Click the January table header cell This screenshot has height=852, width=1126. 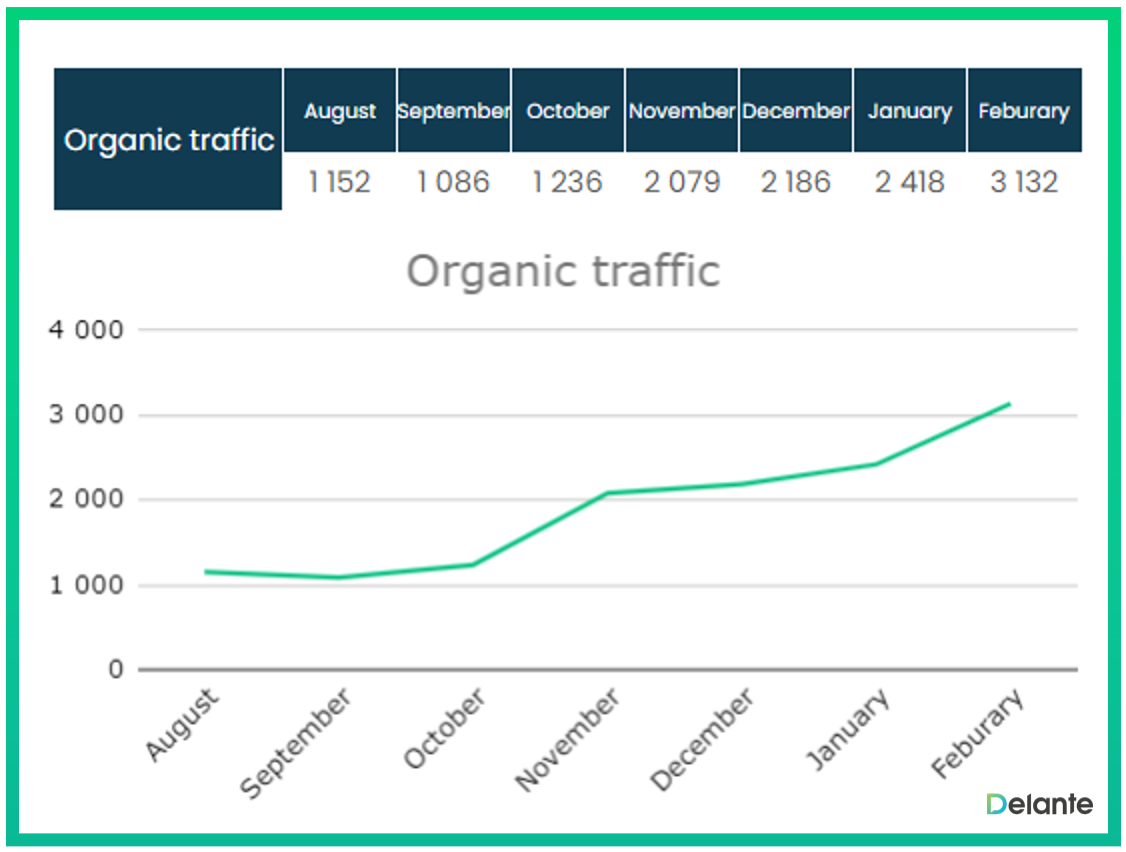[x=910, y=111]
